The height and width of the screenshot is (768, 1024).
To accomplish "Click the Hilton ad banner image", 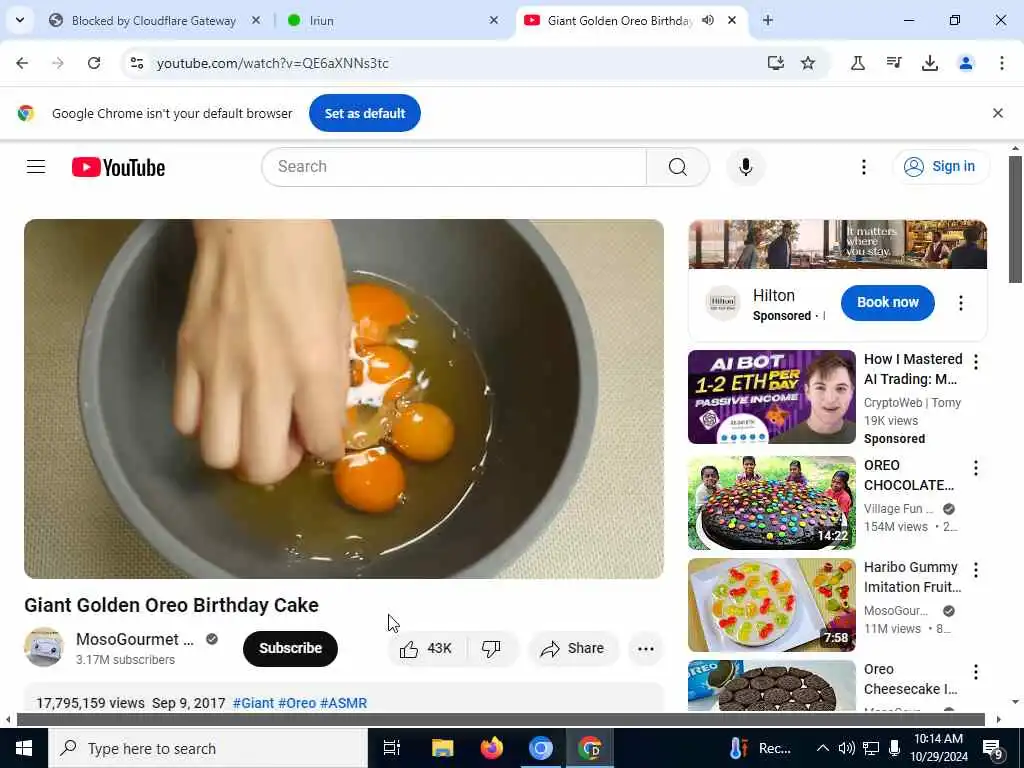I will point(837,244).
